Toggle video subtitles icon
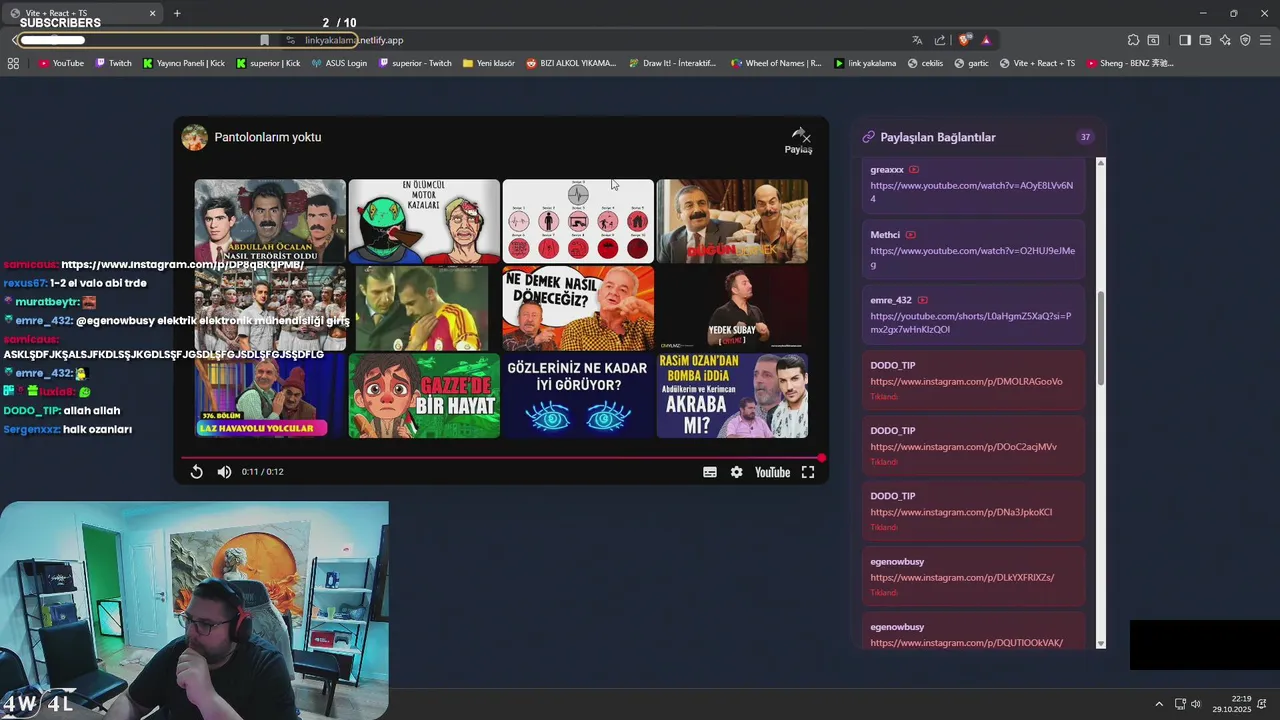1280x720 pixels. tap(710, 472)
